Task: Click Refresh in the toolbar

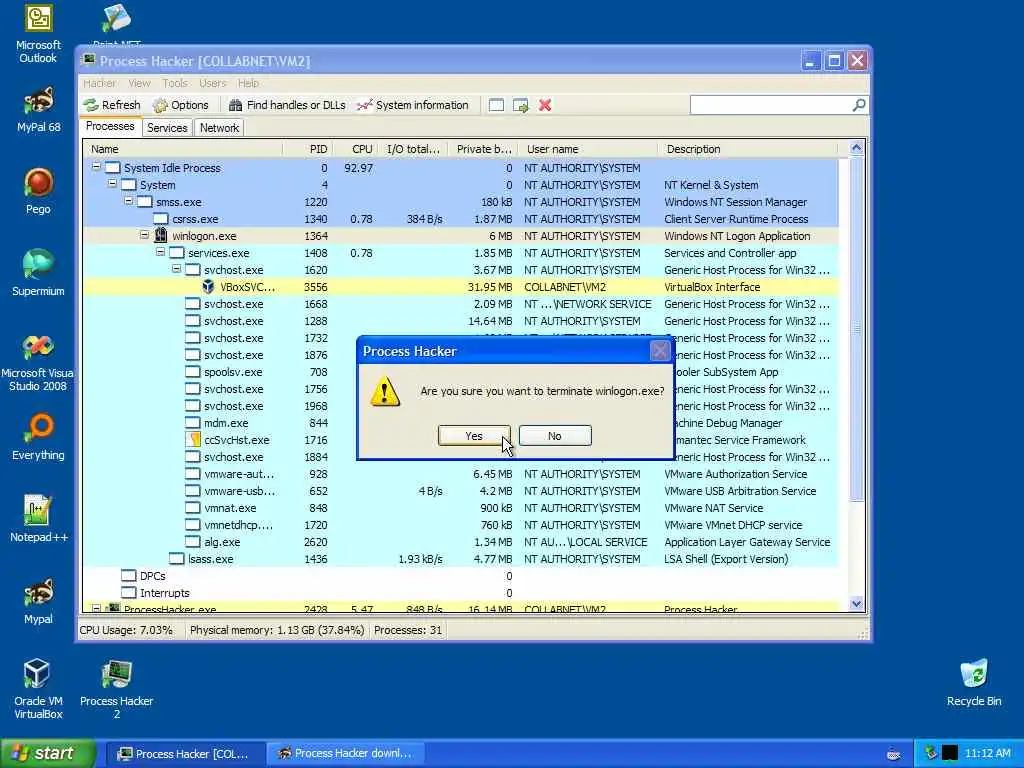Action: (112, 105)
